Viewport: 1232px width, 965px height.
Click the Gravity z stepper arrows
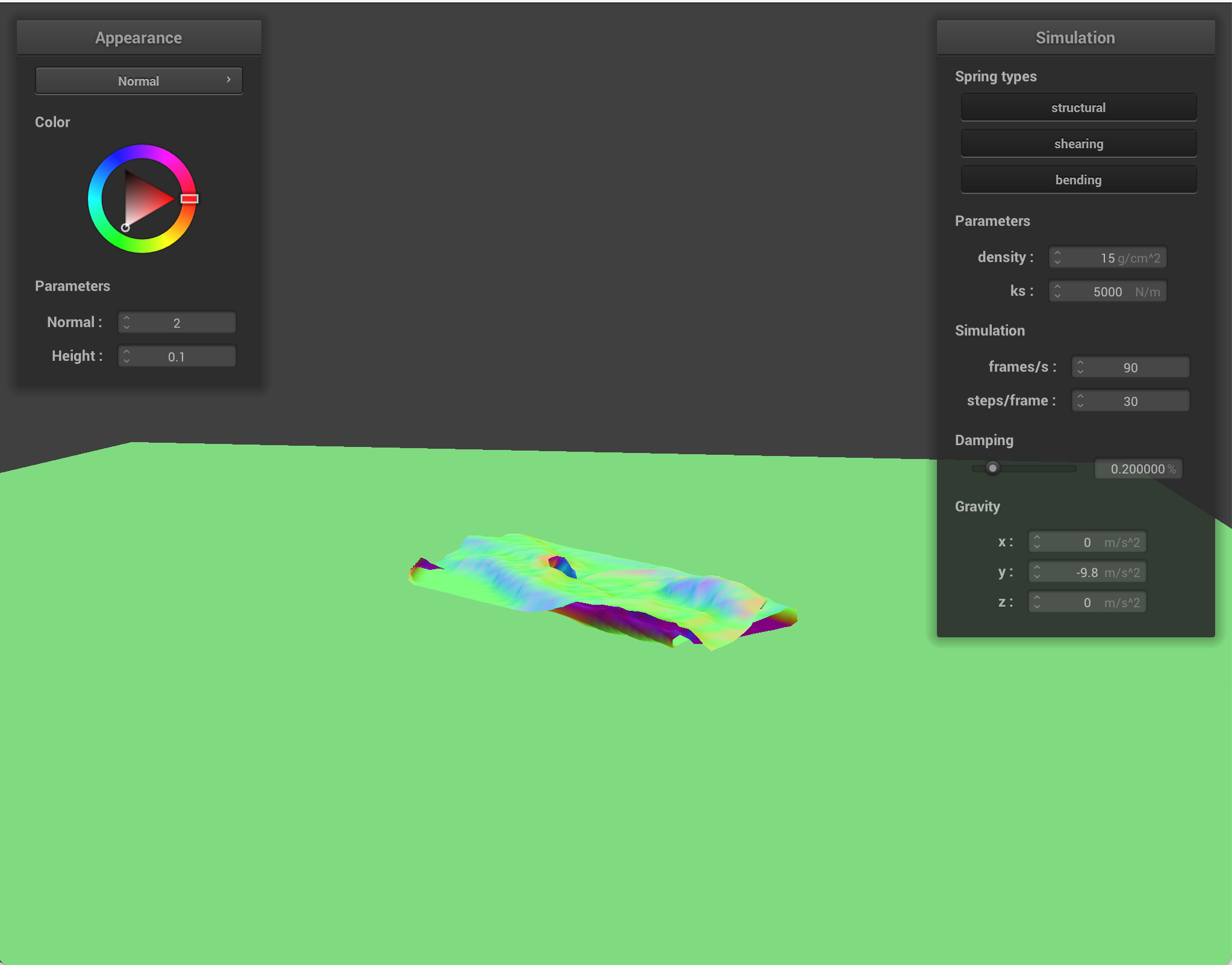coord(1037,602)
